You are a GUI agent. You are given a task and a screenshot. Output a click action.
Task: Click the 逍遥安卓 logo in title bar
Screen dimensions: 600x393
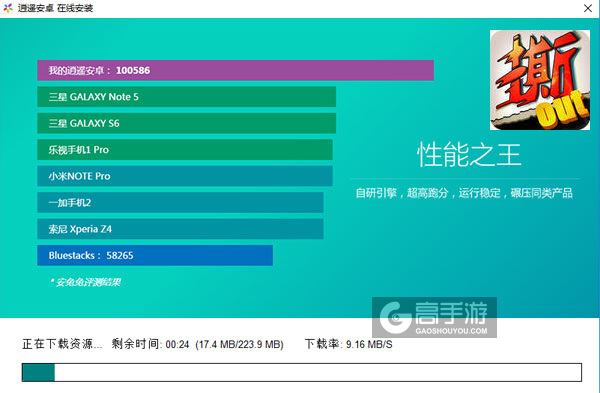click(x=8, y=8)
